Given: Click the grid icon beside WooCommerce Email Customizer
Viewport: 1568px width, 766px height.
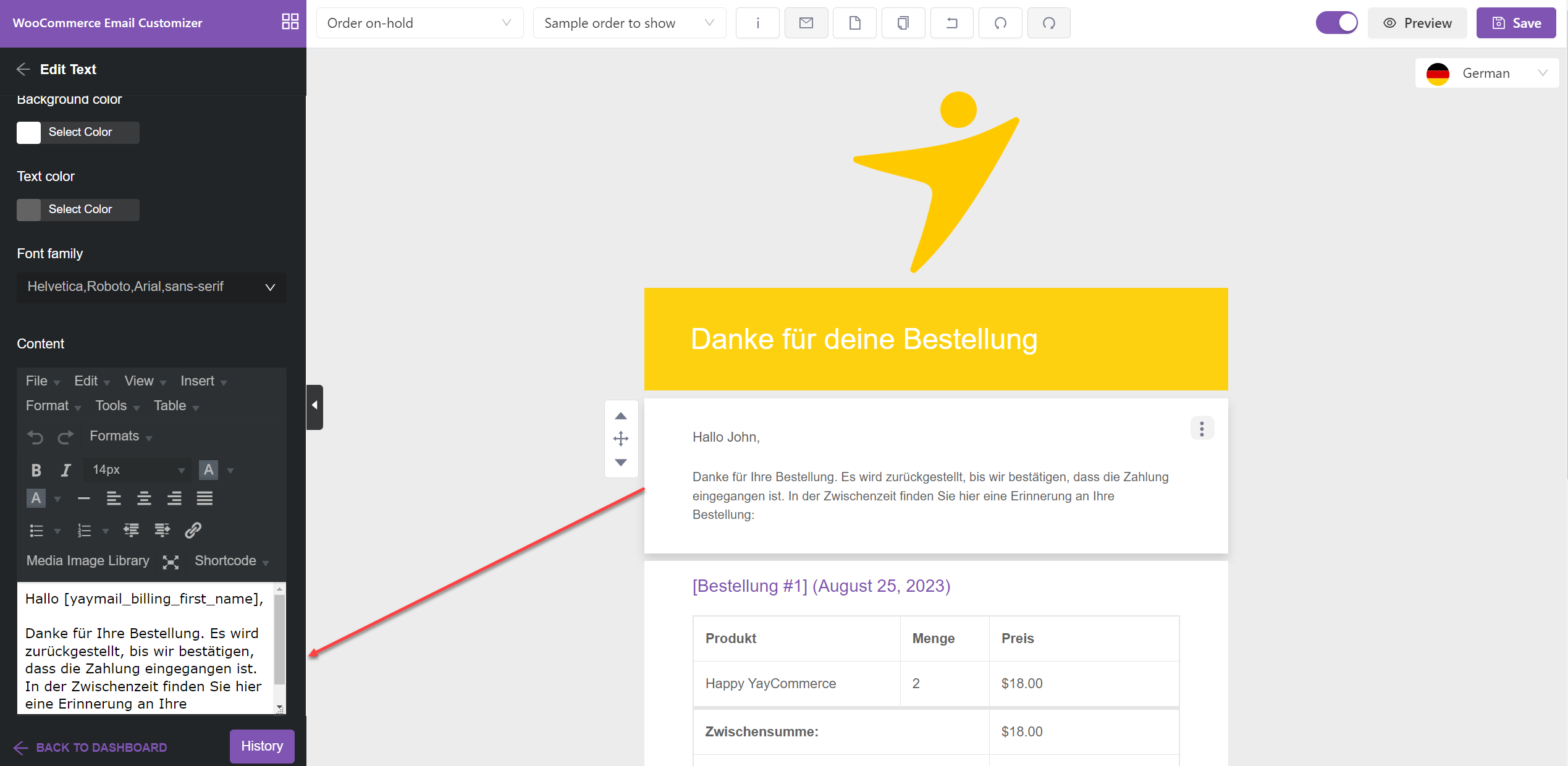Looking at the screenshot, I should point(290,22).
